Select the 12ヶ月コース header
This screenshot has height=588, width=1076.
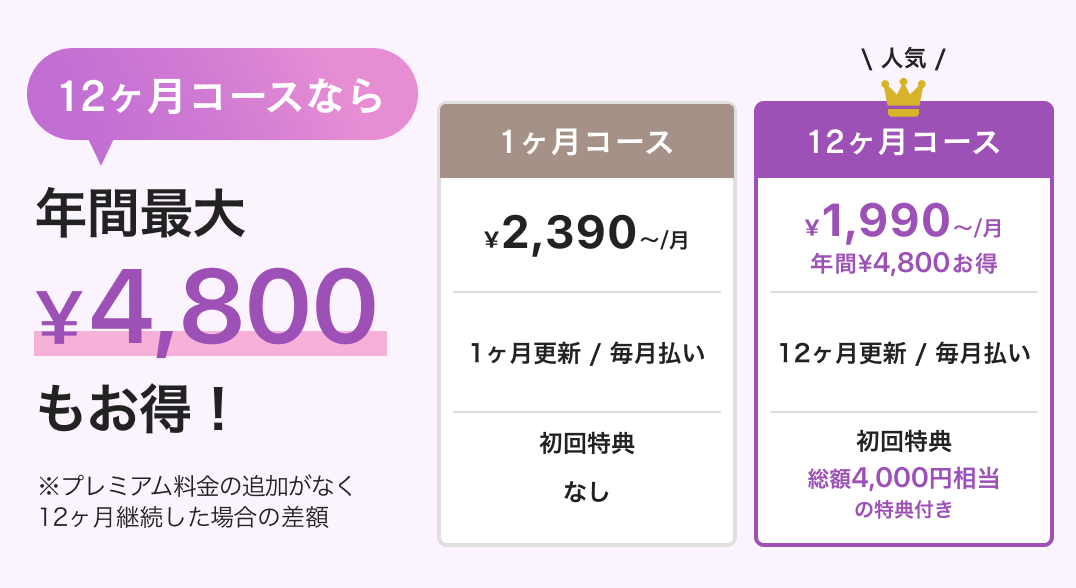904,141
